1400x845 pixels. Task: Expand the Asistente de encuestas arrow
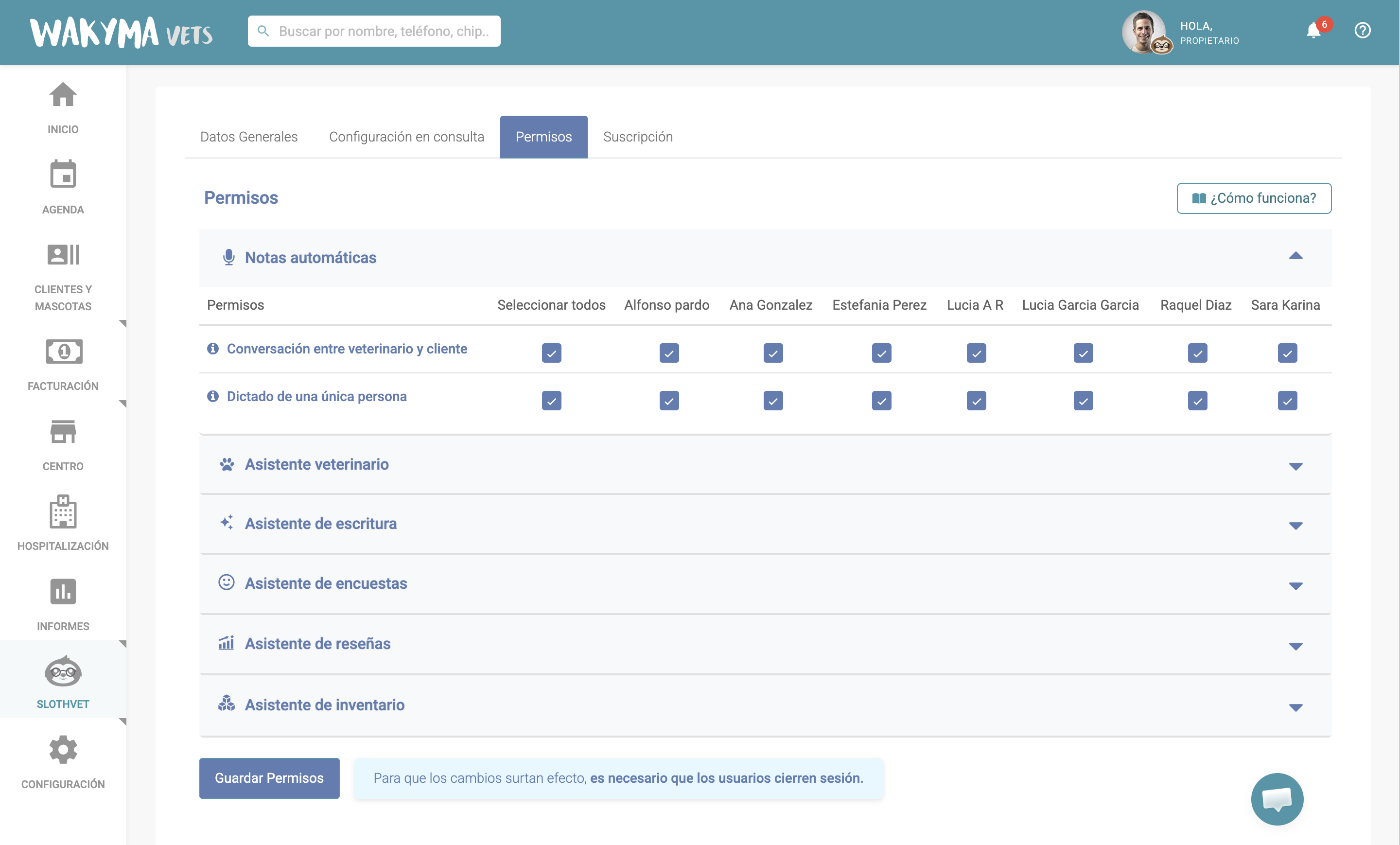point(1295,586)
